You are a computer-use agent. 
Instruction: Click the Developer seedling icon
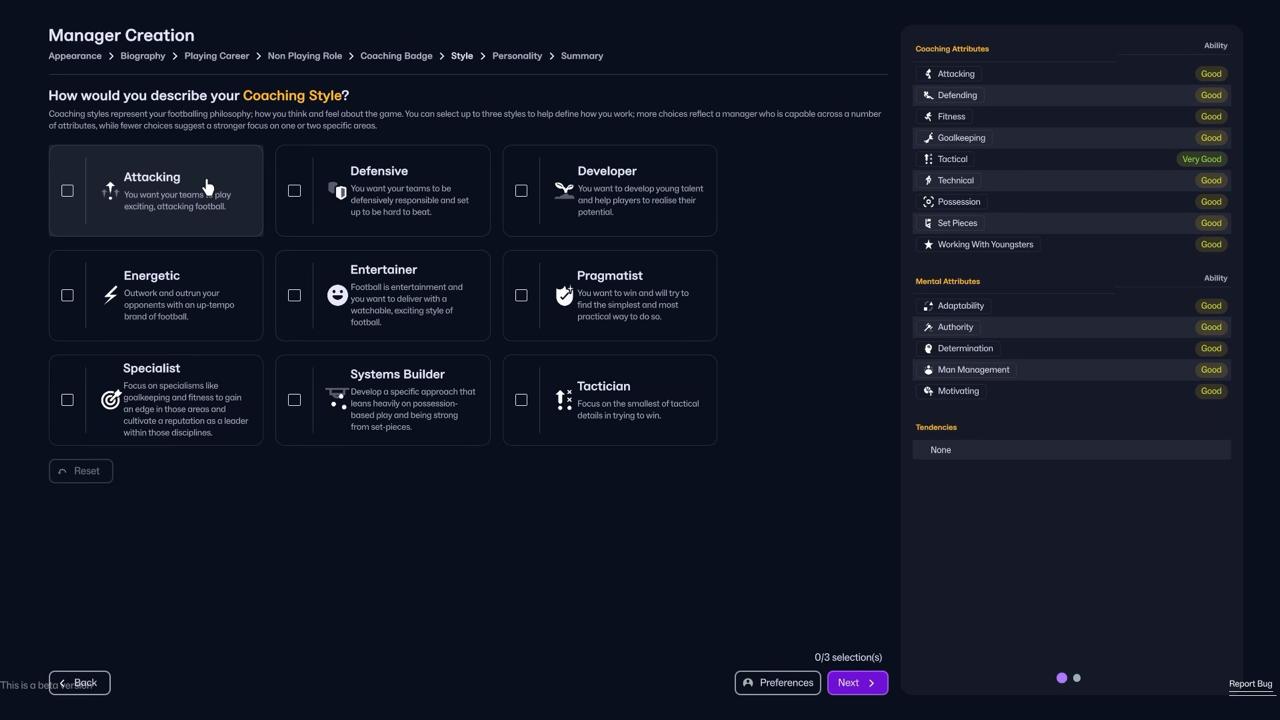coord(564,191)
